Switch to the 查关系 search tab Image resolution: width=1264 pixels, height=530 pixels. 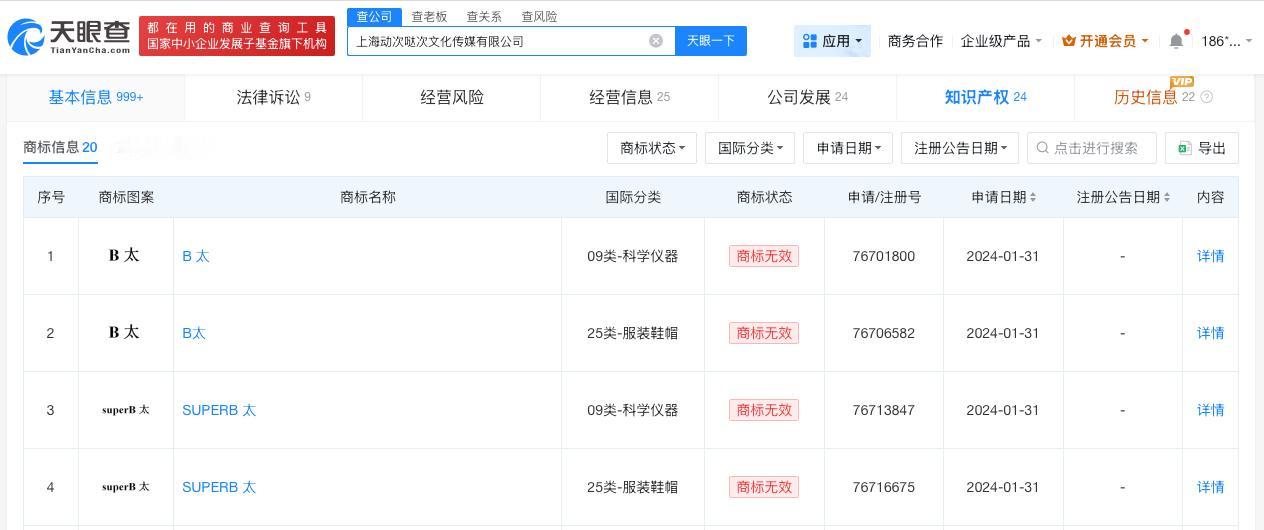tap(484, 17)
